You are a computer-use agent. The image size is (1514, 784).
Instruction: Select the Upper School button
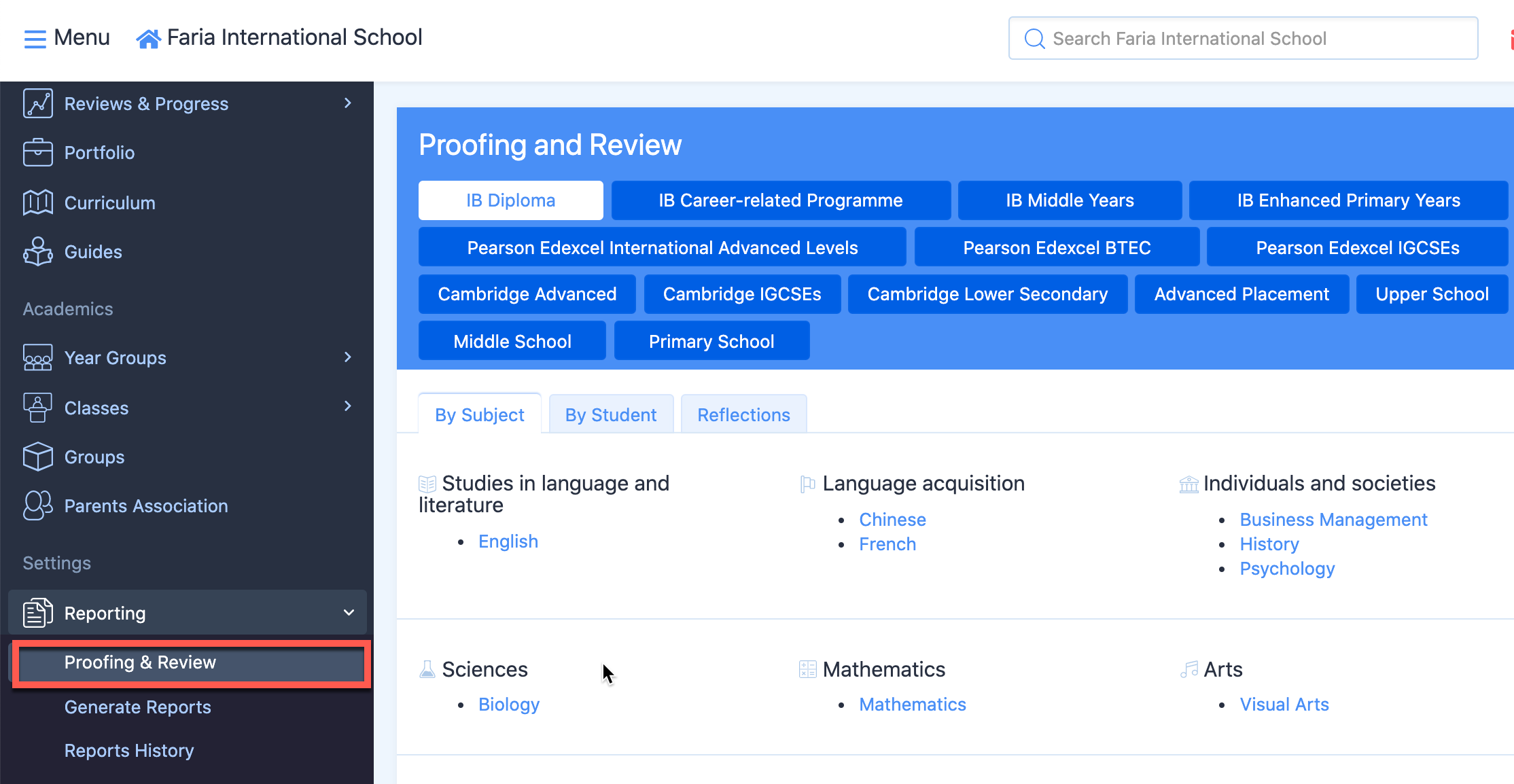[x=1432, y=294]
